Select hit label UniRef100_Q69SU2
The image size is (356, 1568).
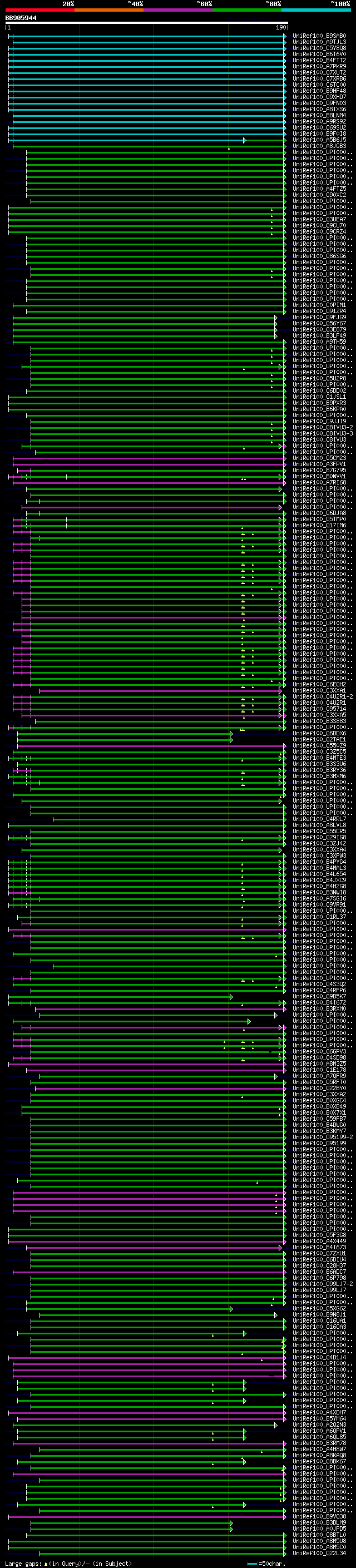coord(319,128)
